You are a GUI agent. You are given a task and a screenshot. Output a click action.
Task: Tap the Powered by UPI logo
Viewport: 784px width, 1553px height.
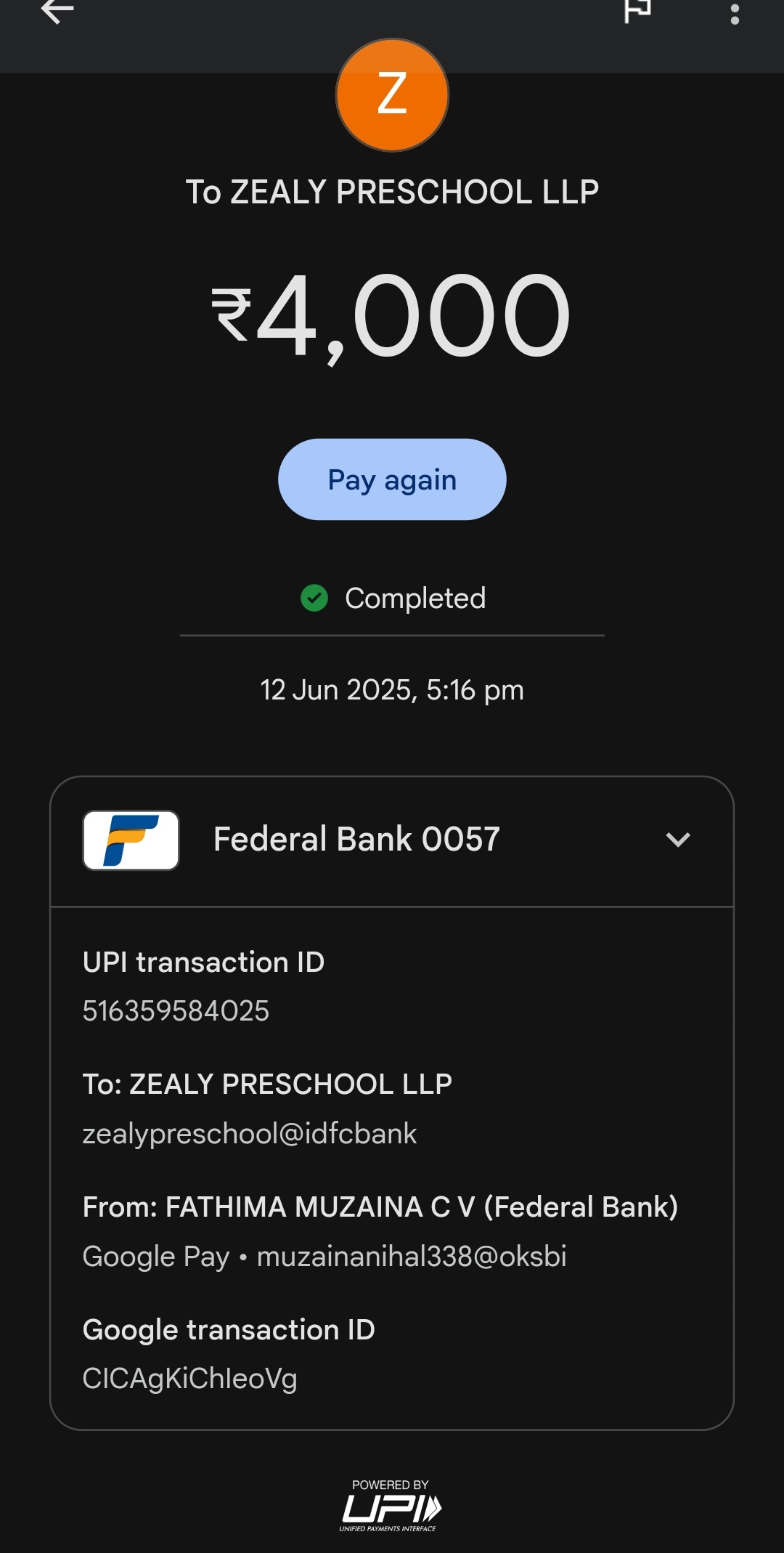click(391, 1506)
